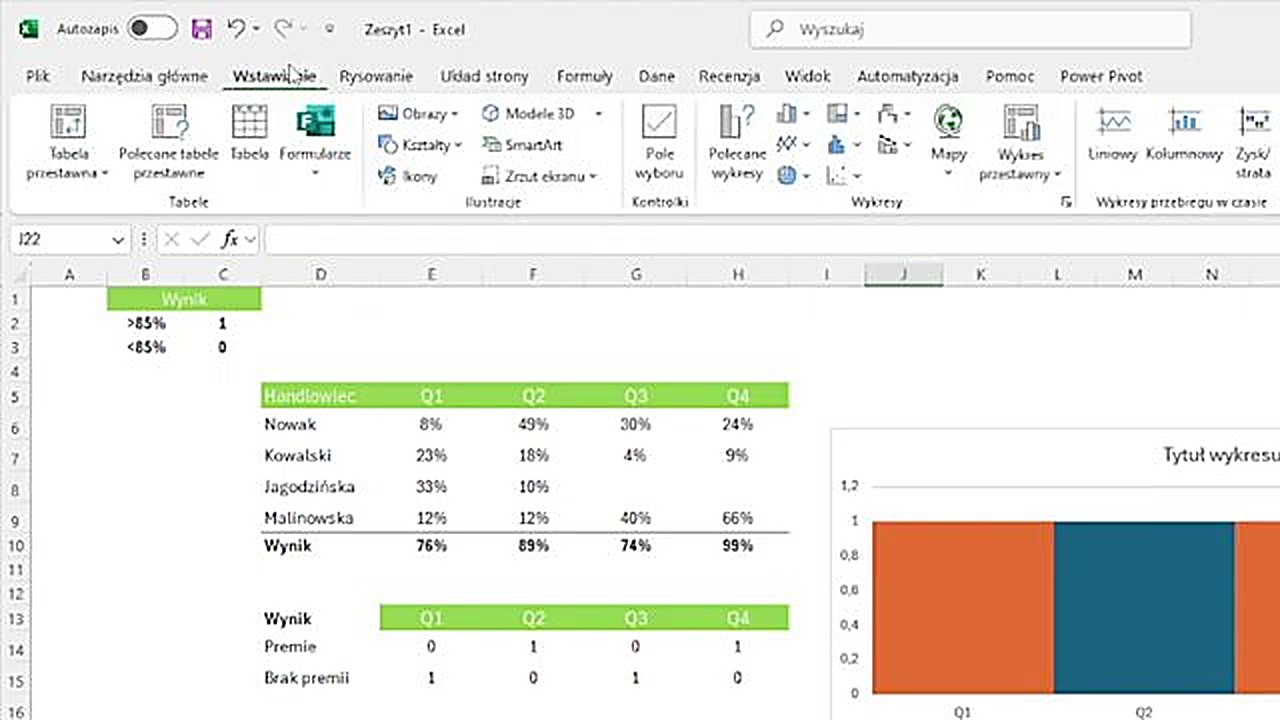The height and width of the screenshot is (720, 1280).
Task: Open the Mapy chart icon
Action: [948, 123]
